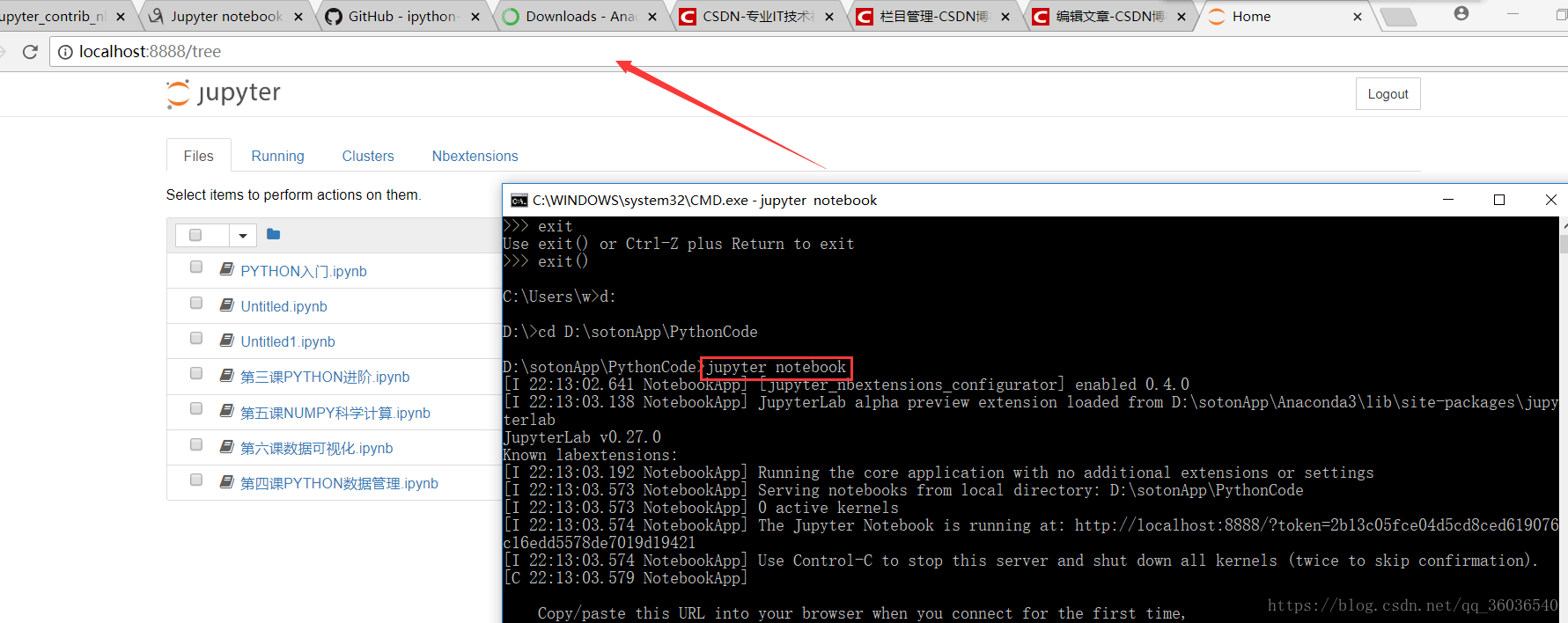The width and height of the screenshot is (1568, 623).
Task: Click the Jupyter favicon on Home tab
Action: (1217, 17)
